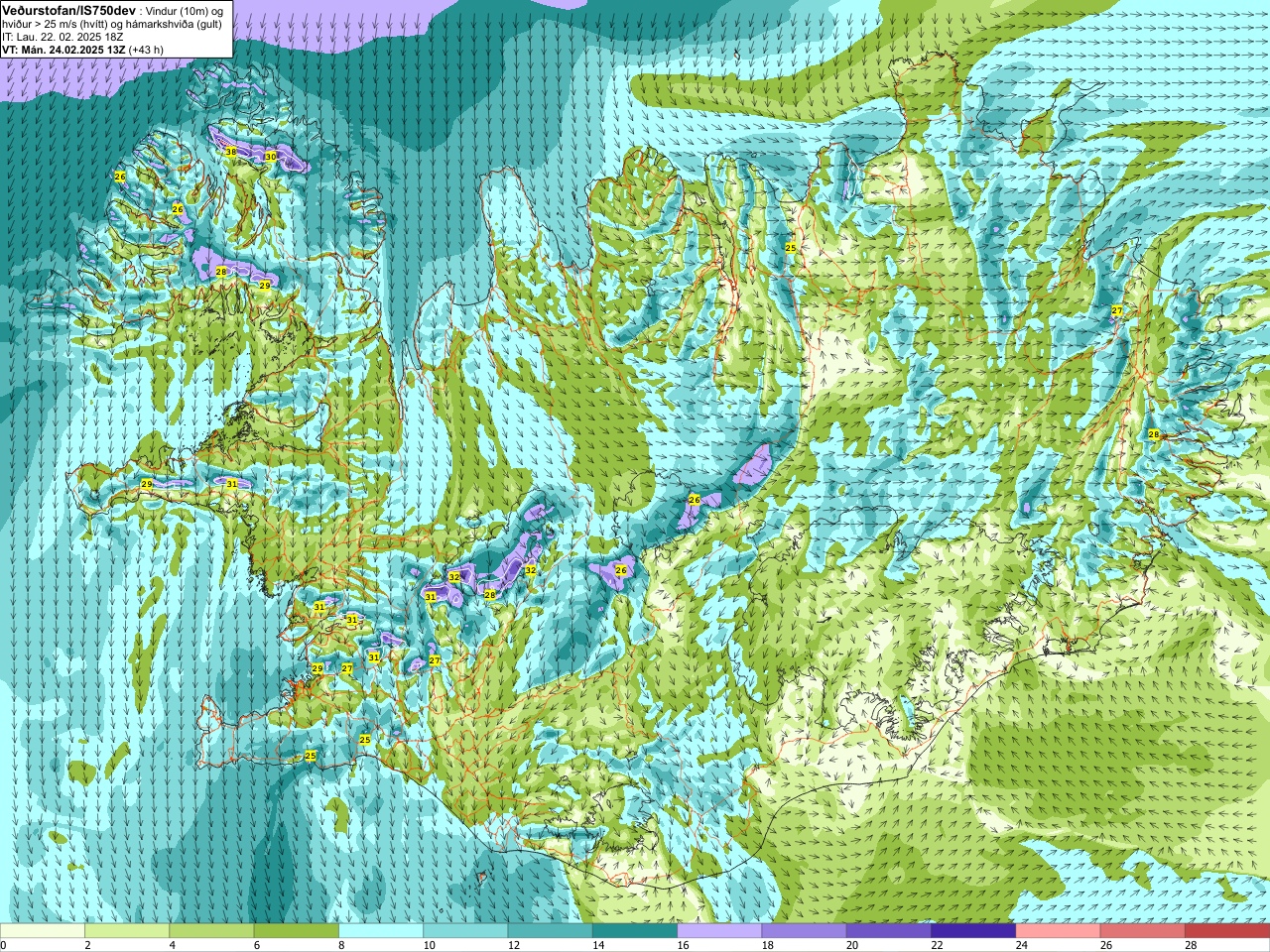Select the 18–20 medium purple legend swatch
Screen dimensions: 1270x952
coord(805,931)
